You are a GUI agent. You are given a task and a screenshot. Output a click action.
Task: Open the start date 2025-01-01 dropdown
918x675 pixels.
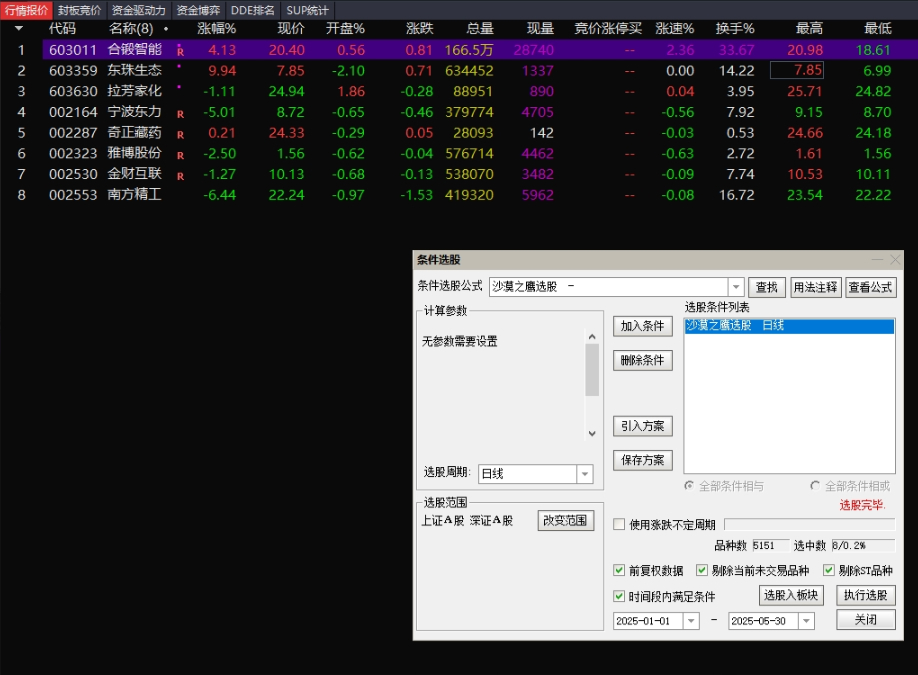tap(691, 621)
